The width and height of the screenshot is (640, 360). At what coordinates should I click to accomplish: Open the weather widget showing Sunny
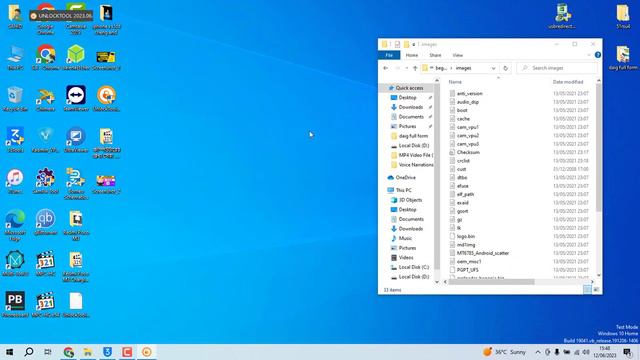click(x=504, y=352)
